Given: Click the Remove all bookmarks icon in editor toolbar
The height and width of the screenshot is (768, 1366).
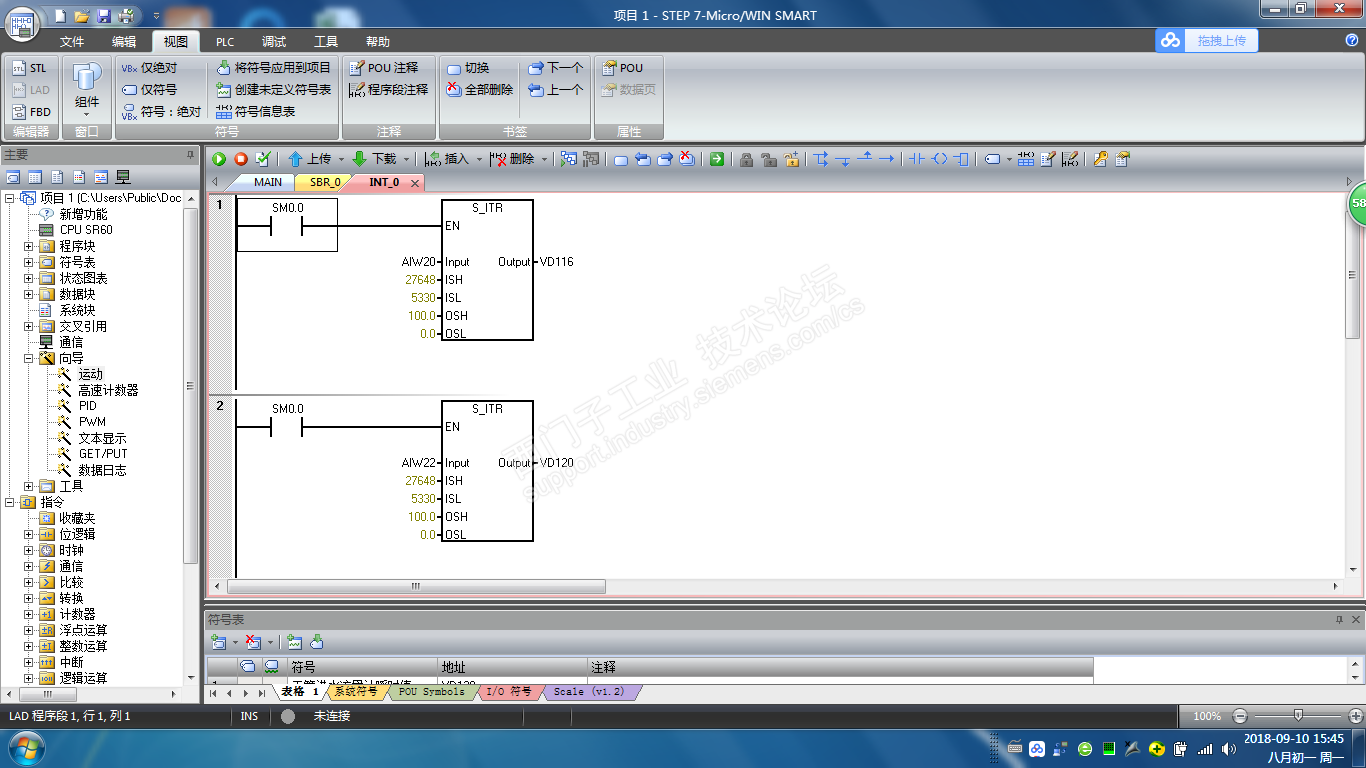Looking at the screenshot, I should pos(687,159).
